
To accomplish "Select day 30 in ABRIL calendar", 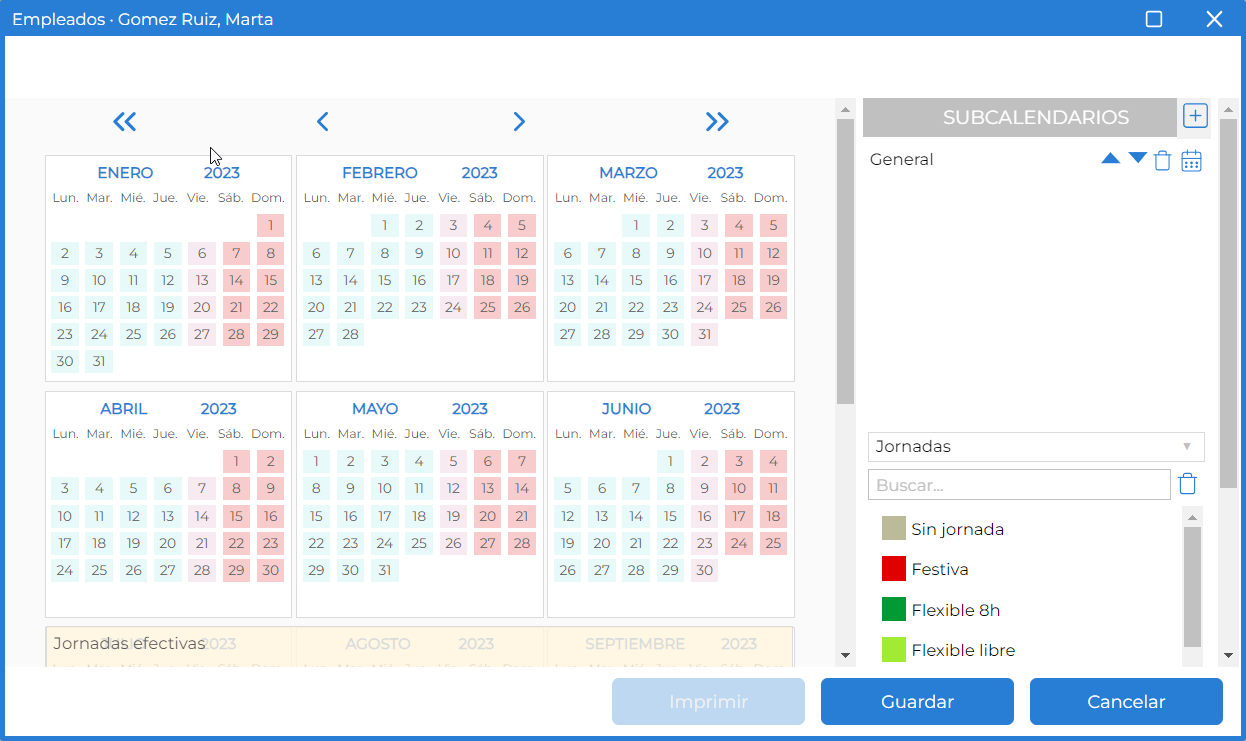I will (270, 570).
